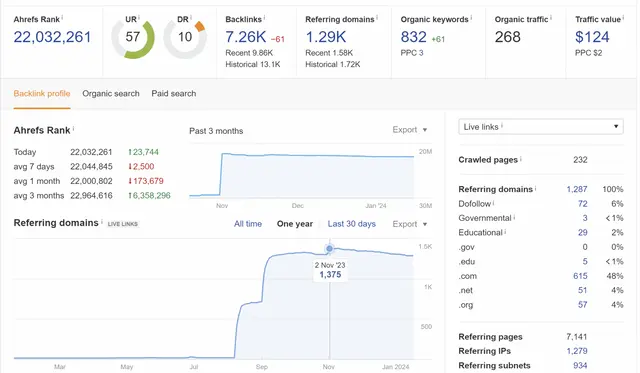Viewport: 640px width, 373px height.
Task: Open the Live links dropdown
Action: pyautogui.click(x=541, y=127)
